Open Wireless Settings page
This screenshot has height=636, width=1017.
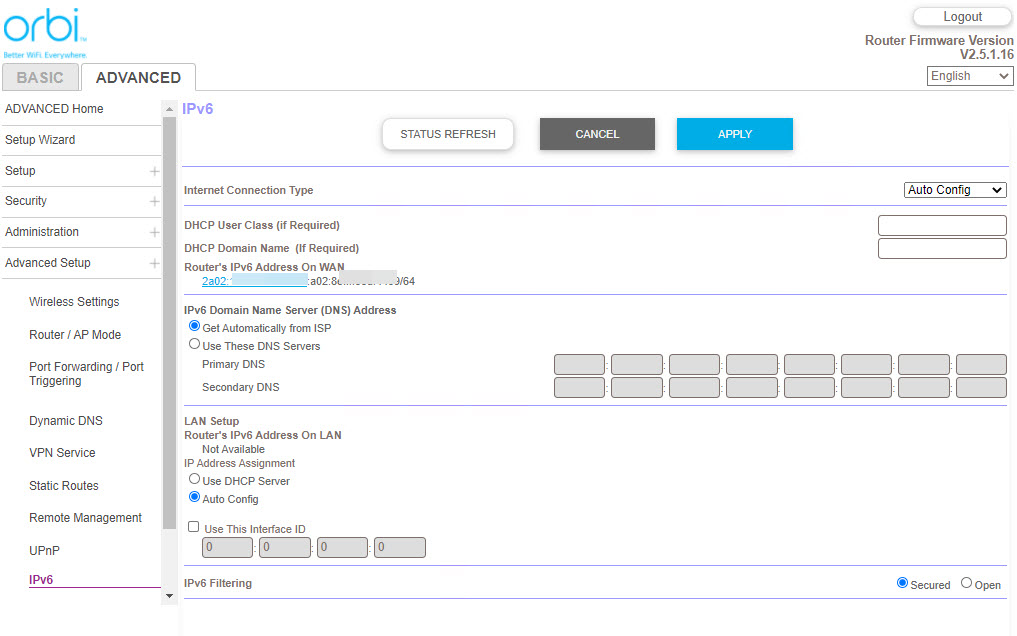click(x=74, y=301)
